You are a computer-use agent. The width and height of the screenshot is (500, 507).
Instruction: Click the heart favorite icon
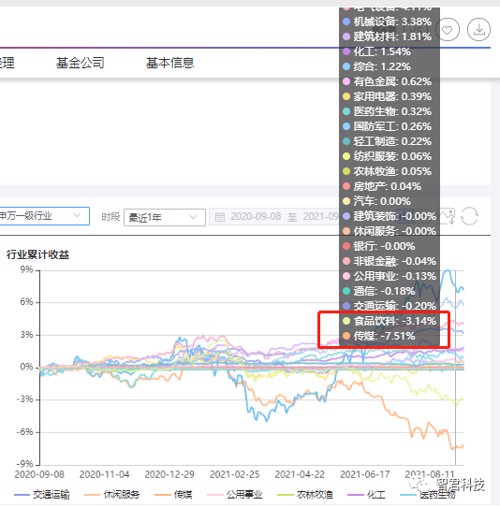pyautogui.click(x=447, y=30)
